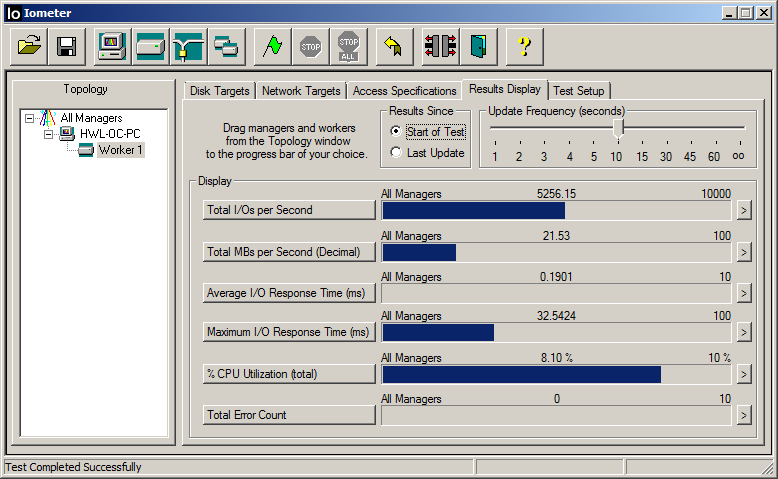Select Start of Test radio button
The height and width of the screenshot is (479, 778).
(x=395, y=132)
